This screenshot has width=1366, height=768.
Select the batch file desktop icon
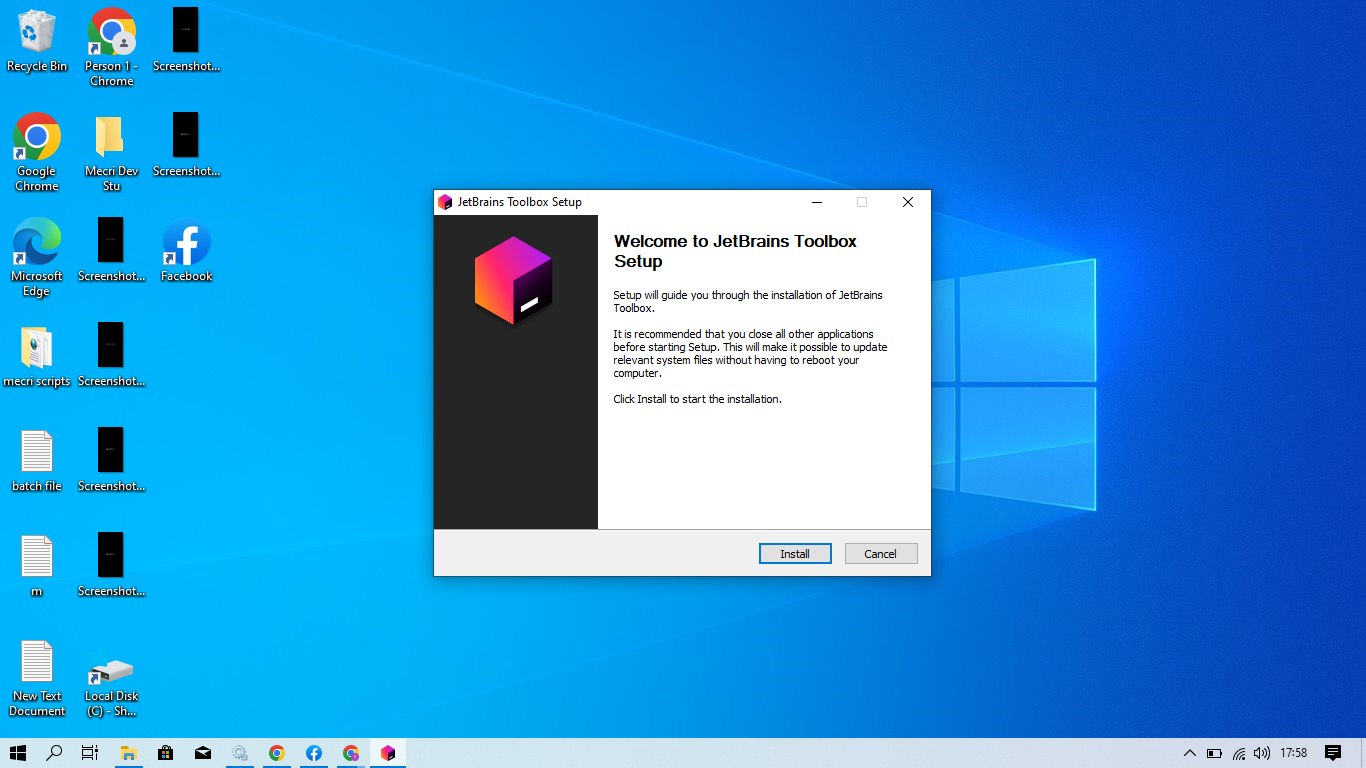(x=37, y=461)
